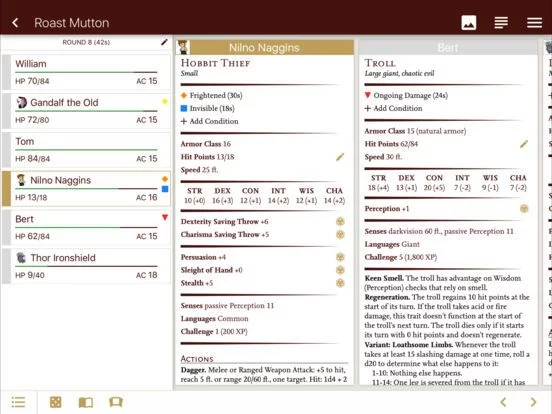Screen dimensions: 552x414
Task: Select Gandalf the Old in initiative list
Action: click(x=86, y=111)
